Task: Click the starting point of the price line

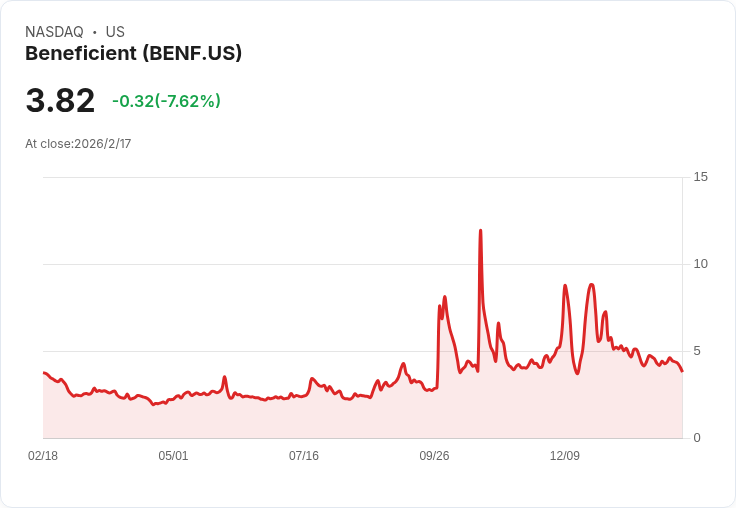Action: pyautogui.click(x=43, y=373)
